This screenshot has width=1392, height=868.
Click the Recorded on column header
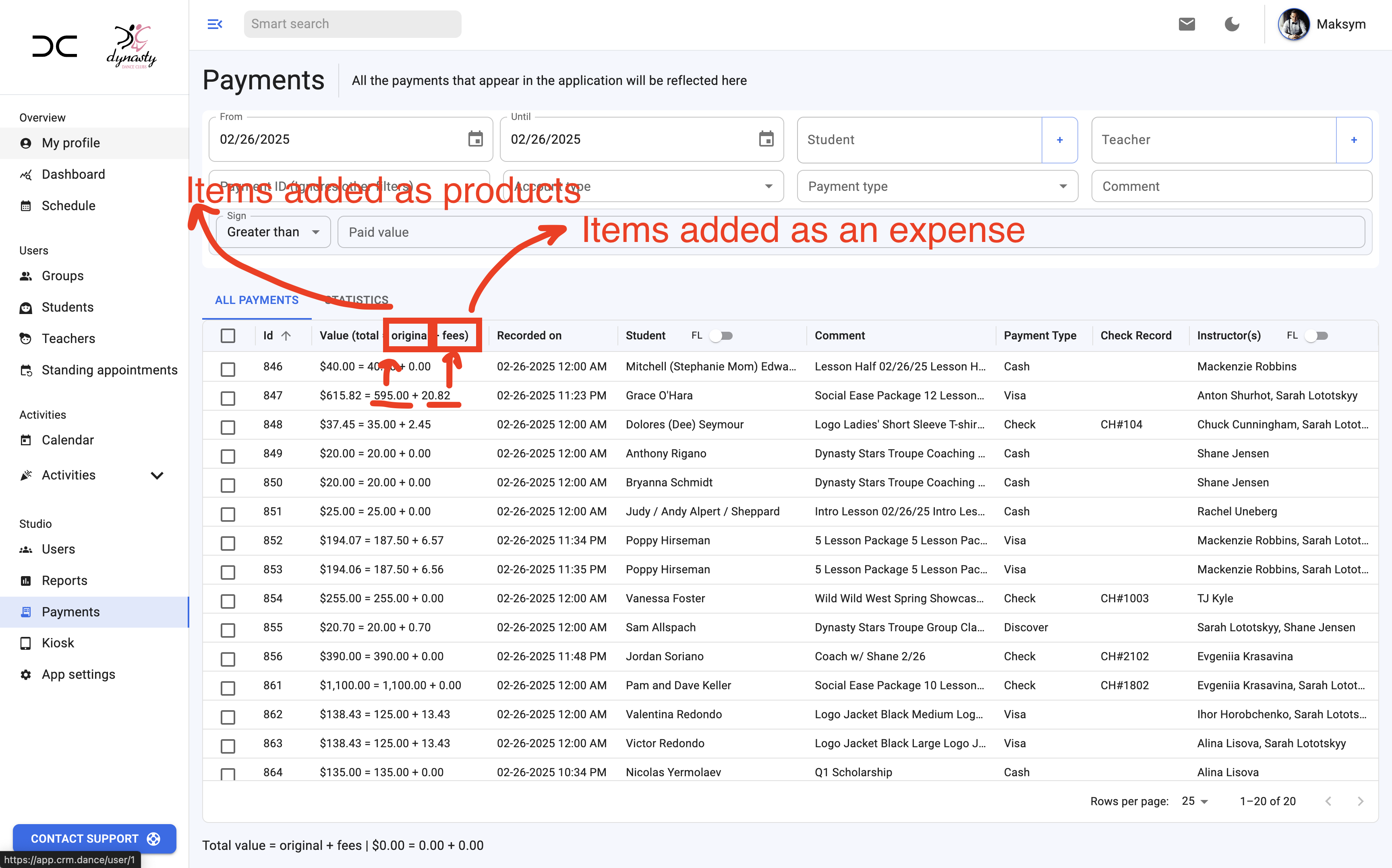(x=529, y=336)
